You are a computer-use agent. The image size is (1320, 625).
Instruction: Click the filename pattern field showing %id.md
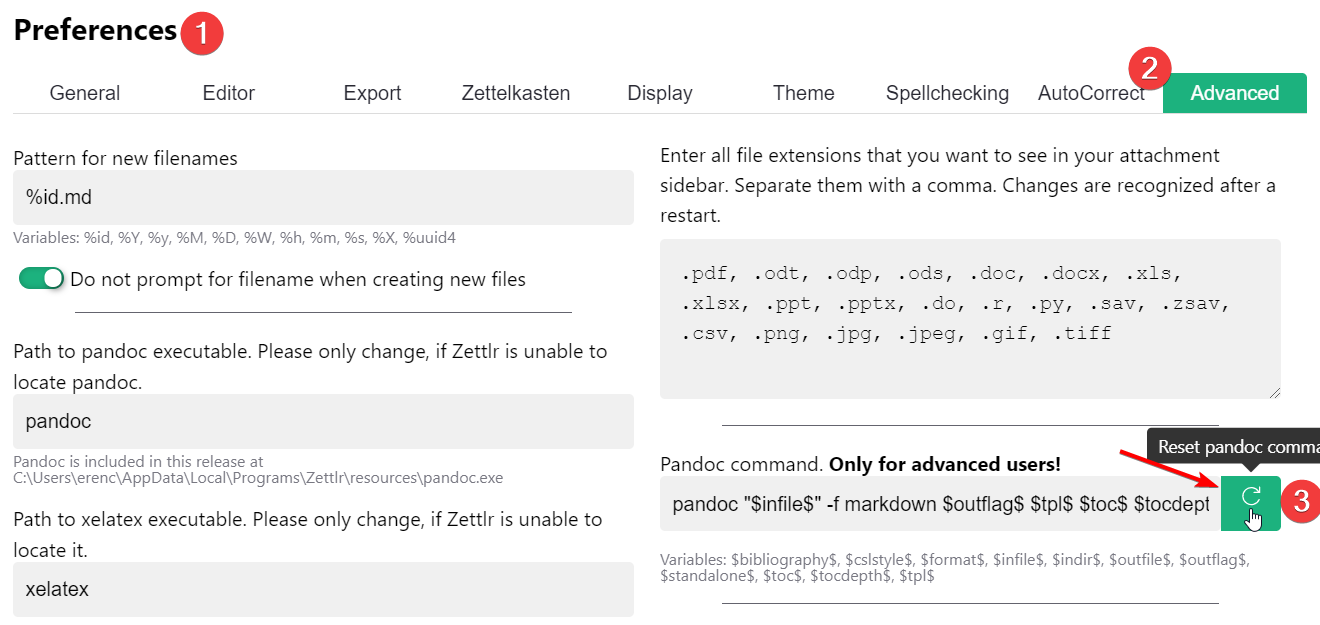click(320, 197)
